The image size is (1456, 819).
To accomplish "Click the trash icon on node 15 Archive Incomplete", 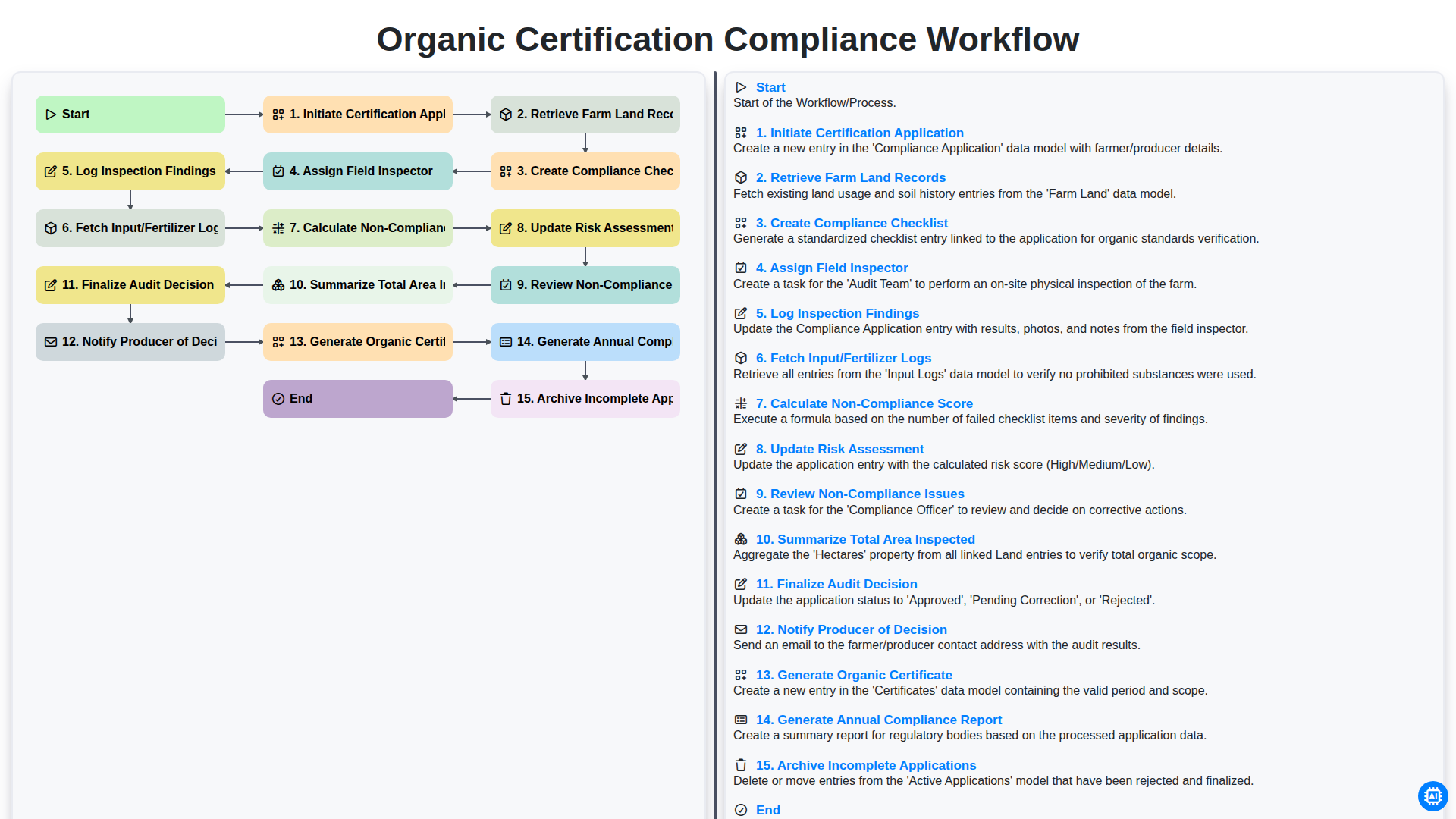I will pos(506,399).
